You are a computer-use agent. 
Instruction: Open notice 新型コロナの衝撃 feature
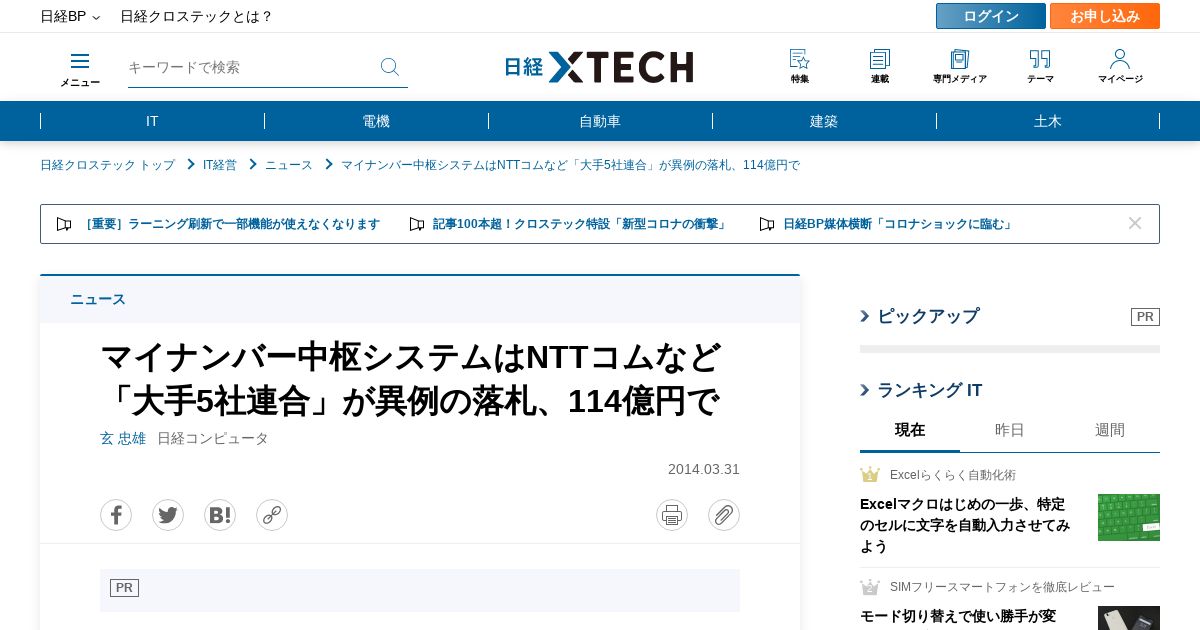[x=581, y=224]
